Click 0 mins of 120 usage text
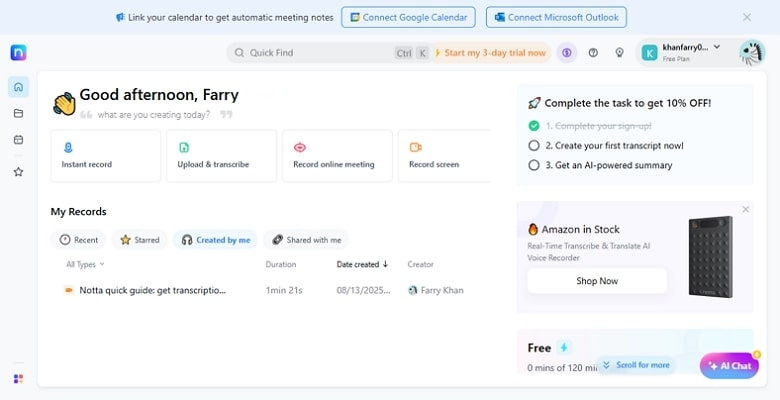This screenshot has width=780, height=400. click(x=562, y=368)
